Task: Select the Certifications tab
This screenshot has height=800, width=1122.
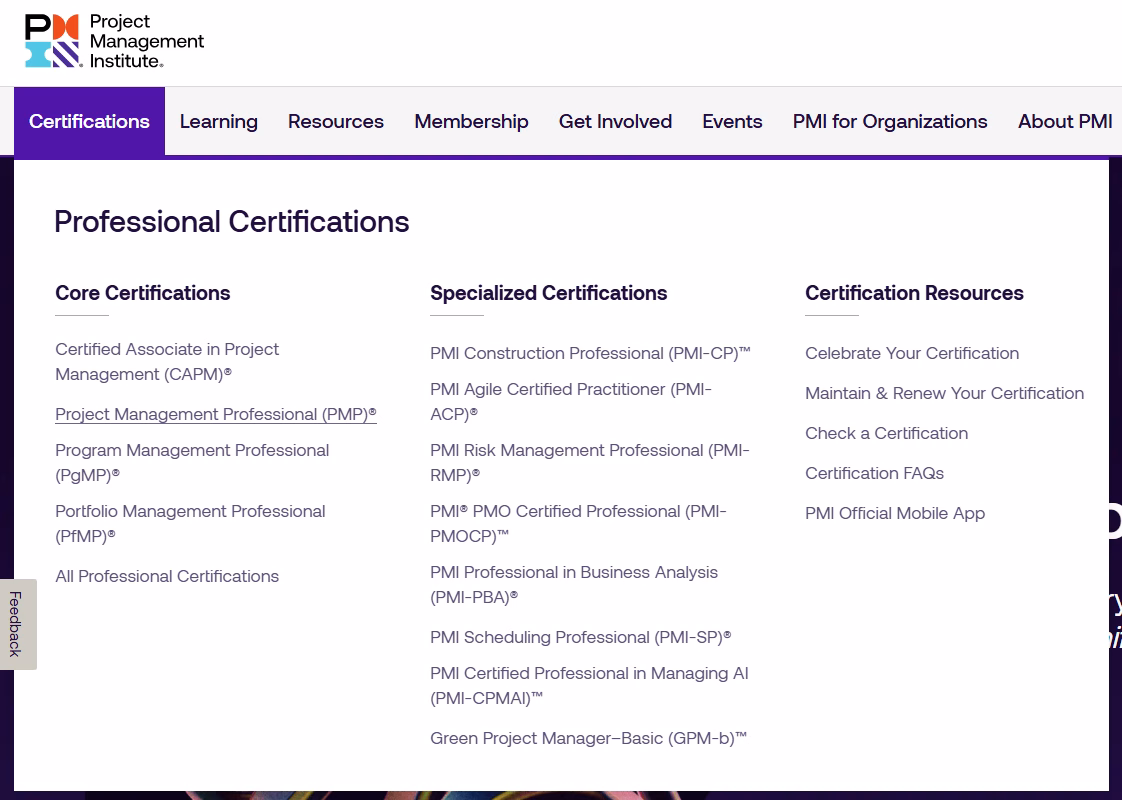Action: [x=89, y=121]
